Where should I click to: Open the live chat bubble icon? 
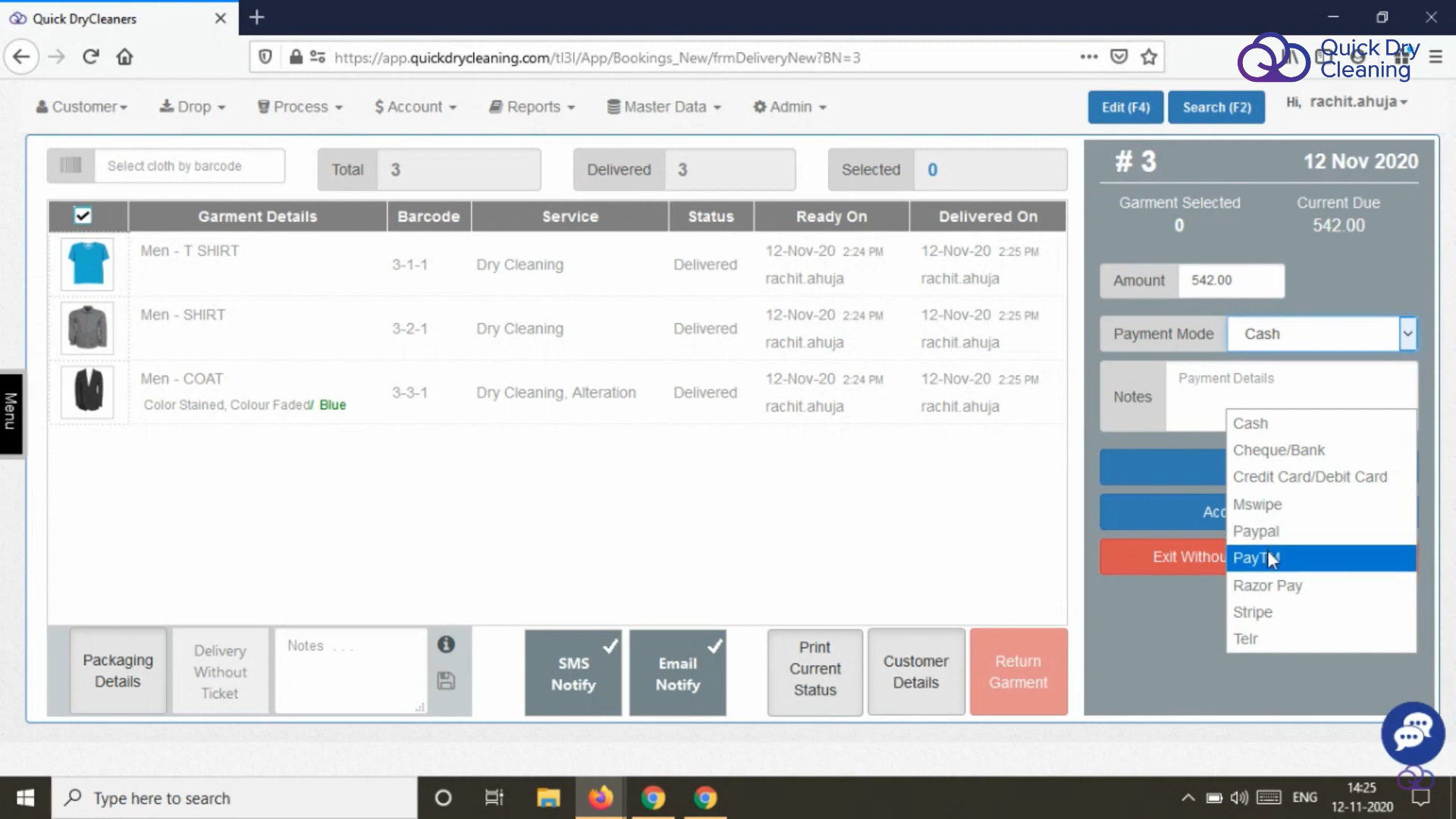tap(1412, 733)
